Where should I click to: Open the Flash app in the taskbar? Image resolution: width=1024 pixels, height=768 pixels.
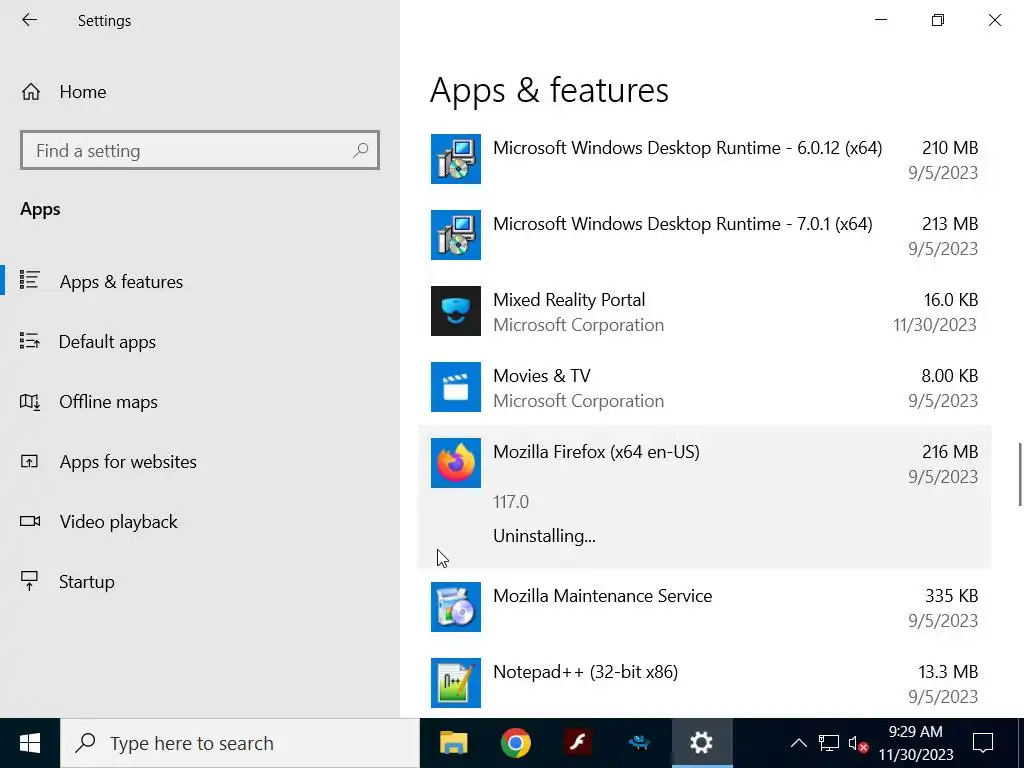click(x=578, y=743)
